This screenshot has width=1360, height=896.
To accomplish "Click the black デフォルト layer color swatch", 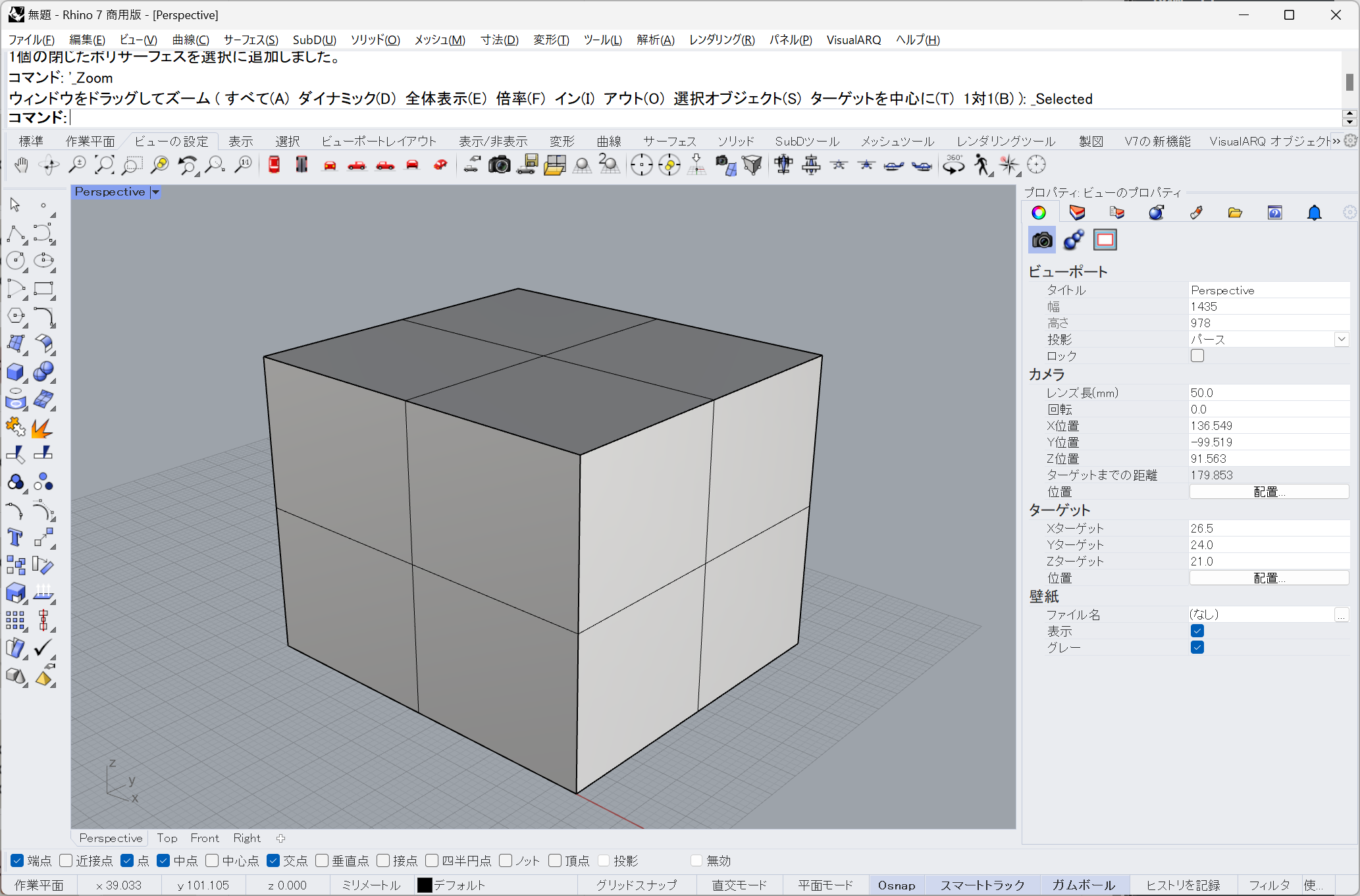I will pyautogui.click(x=425, y=885).
